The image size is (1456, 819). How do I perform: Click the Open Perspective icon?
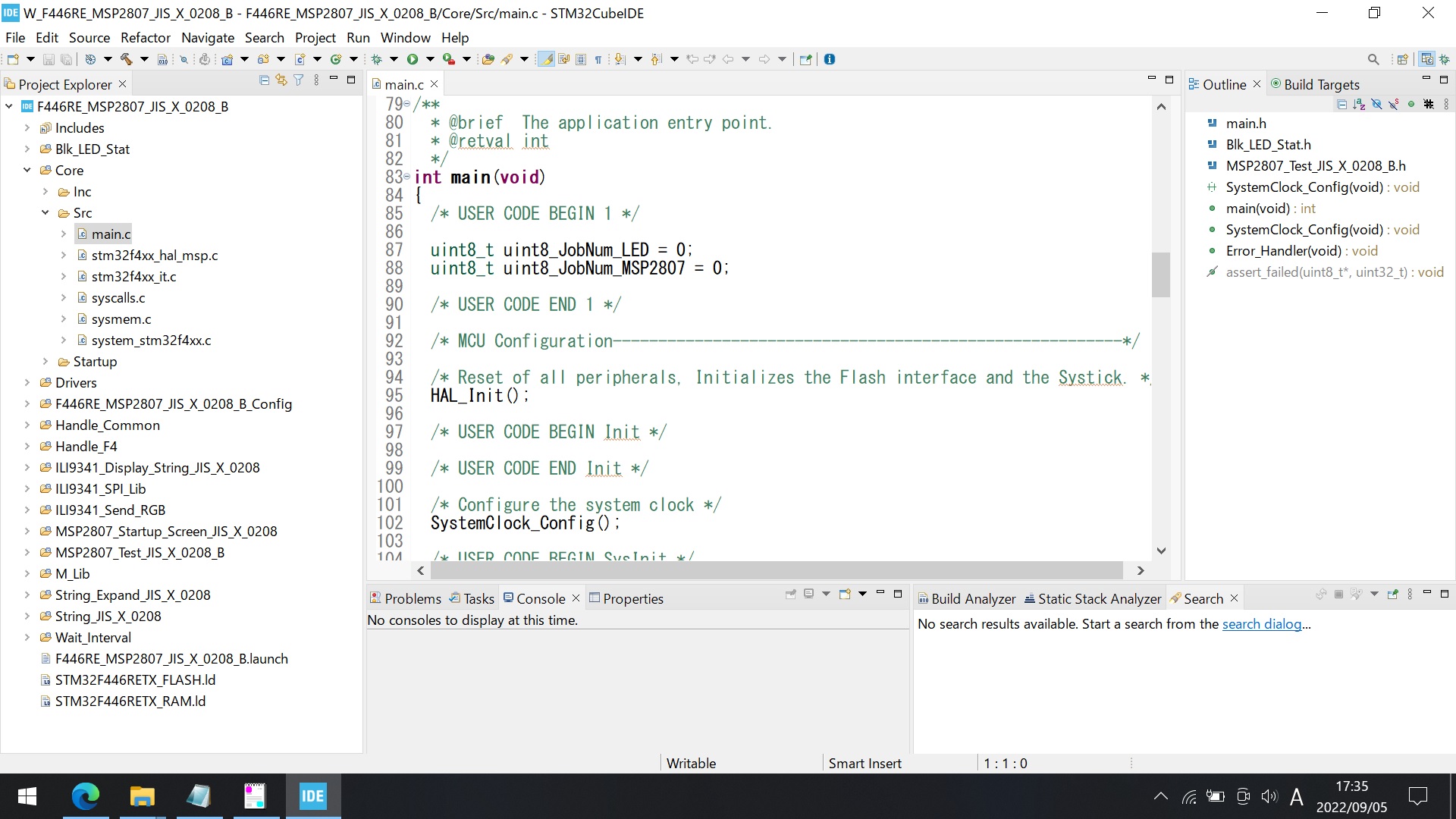1402,59
